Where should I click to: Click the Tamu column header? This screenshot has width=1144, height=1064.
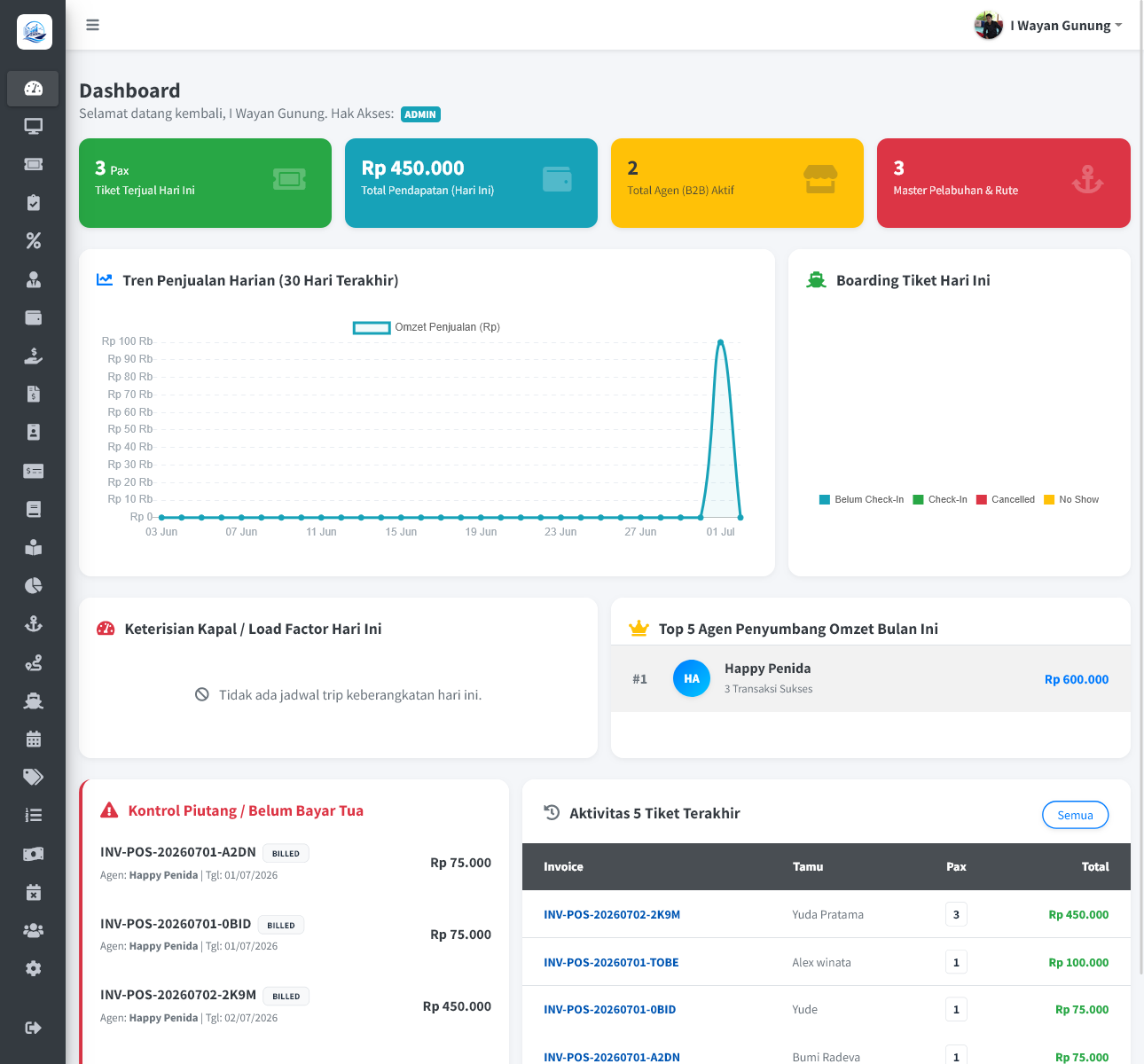point(807,866)
